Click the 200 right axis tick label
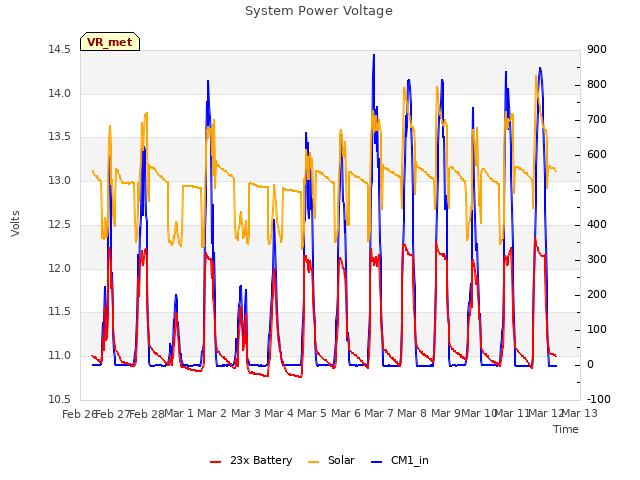 597,295
